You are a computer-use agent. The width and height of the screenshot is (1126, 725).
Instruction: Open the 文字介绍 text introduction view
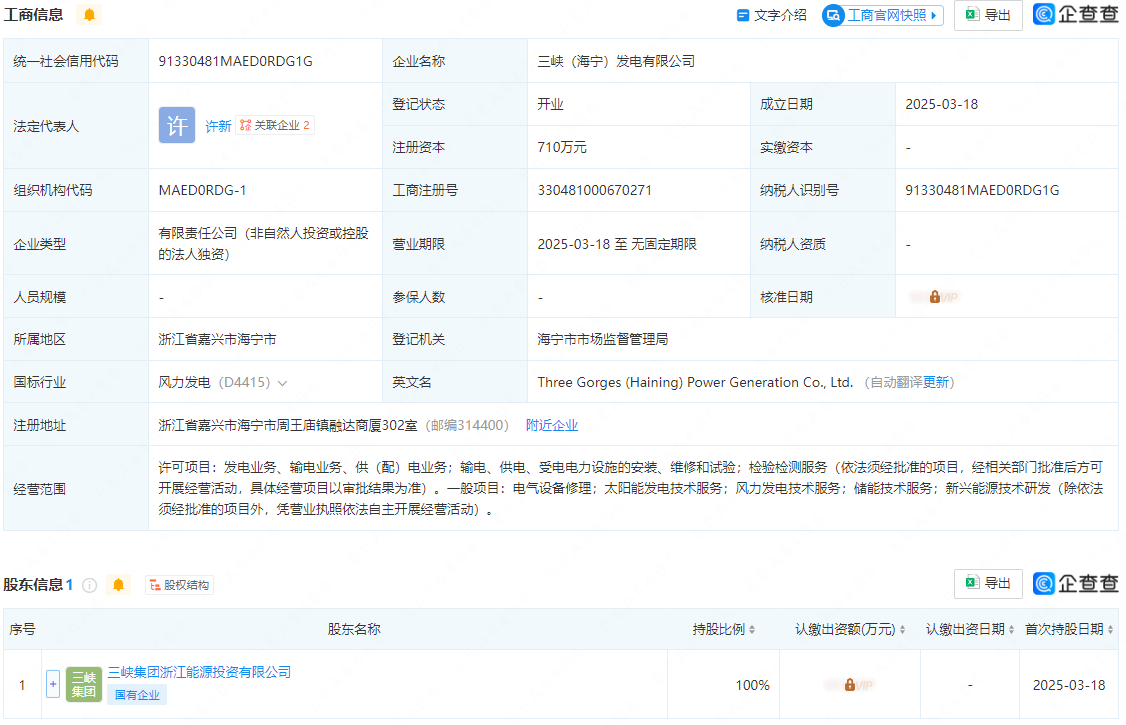tap(771, 15)
